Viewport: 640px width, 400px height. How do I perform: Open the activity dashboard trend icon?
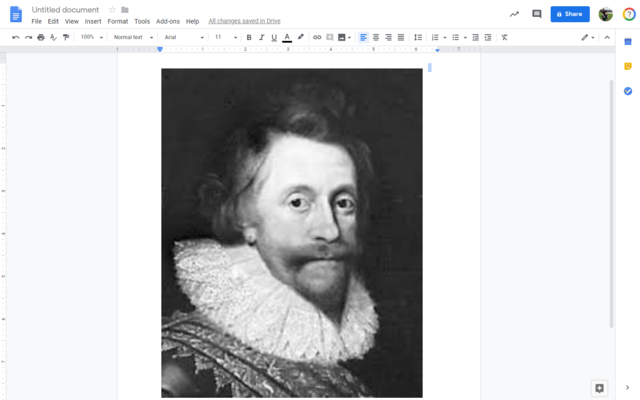pos(514,14)
